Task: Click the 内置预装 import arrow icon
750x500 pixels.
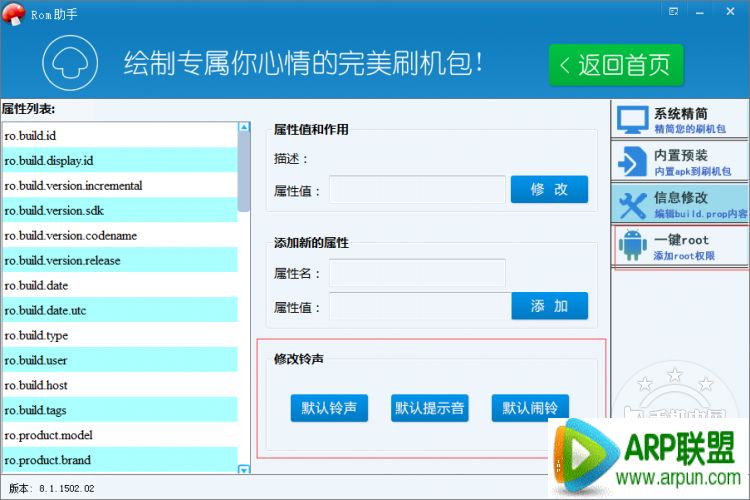Action: pyautogui.click(x=632, y=162)
